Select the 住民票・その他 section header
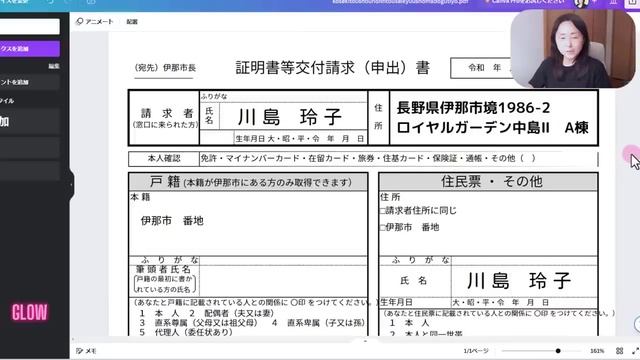This screenshot has width=640, height=360. click(488, 182)
